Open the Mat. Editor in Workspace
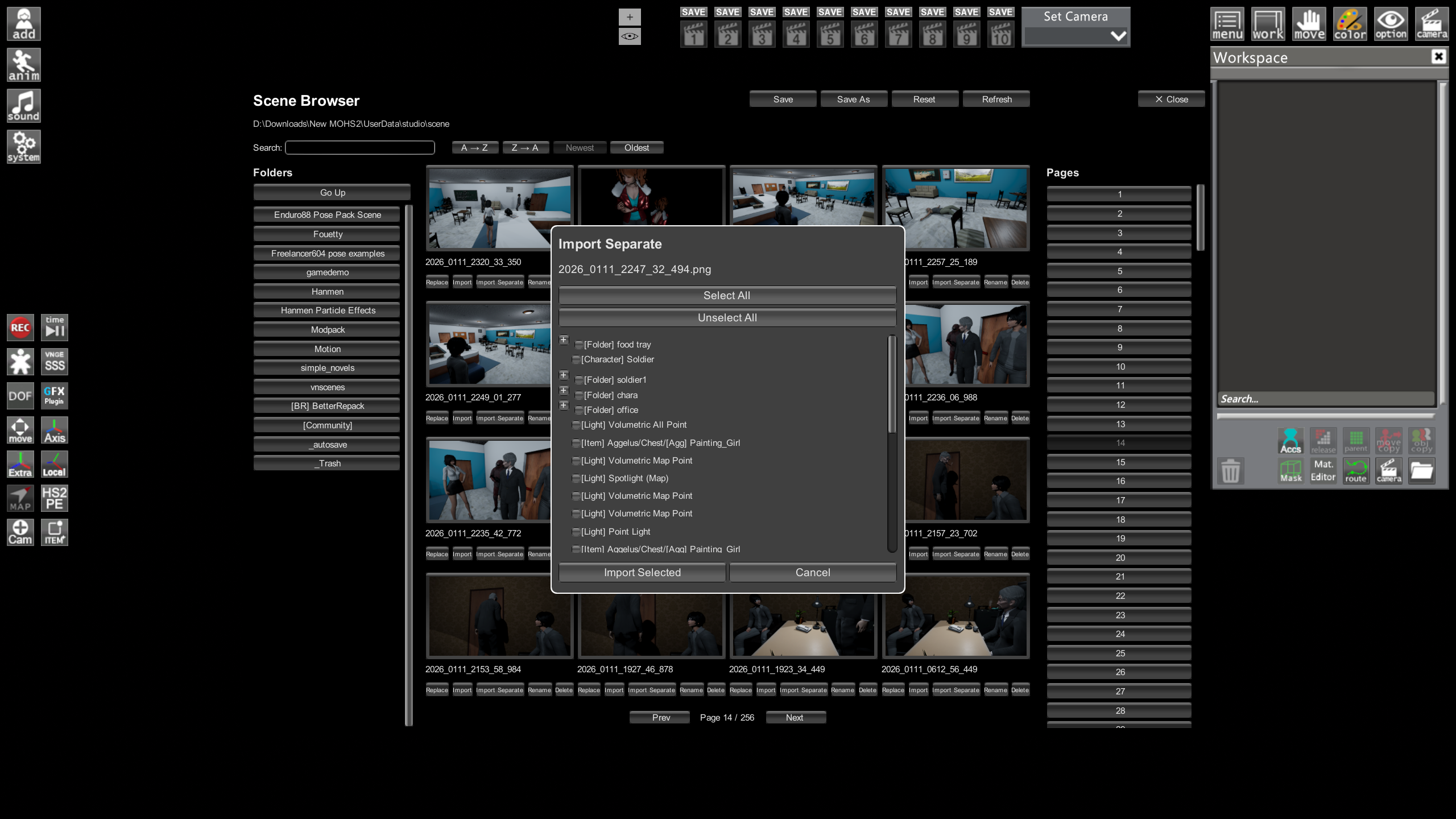This screenshot has height=819, width=1456. tap(1323, 471)
